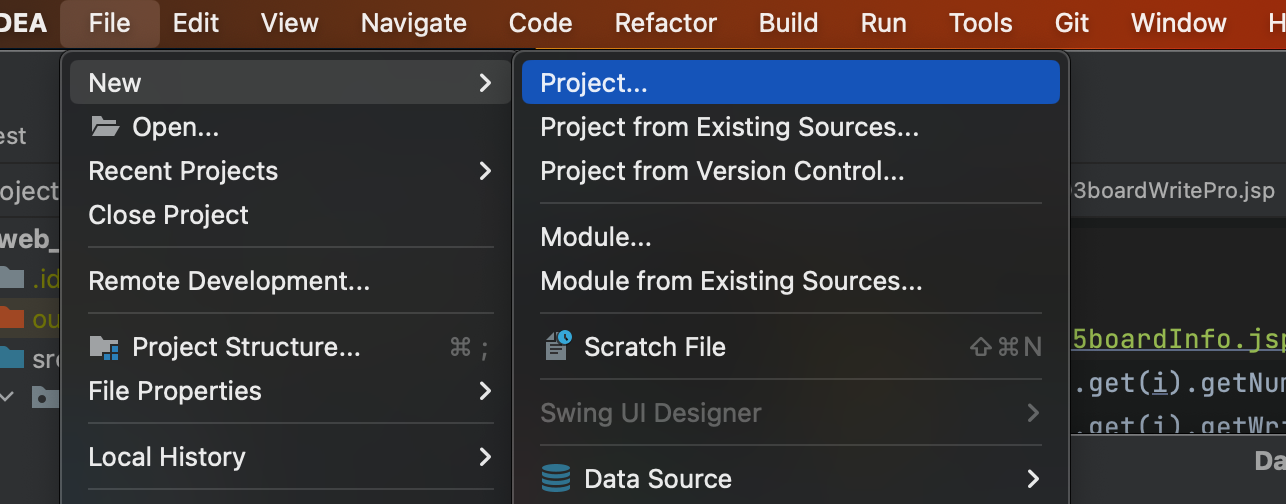
Task: Select Project... in the New submenu
Action: [594, 83]
